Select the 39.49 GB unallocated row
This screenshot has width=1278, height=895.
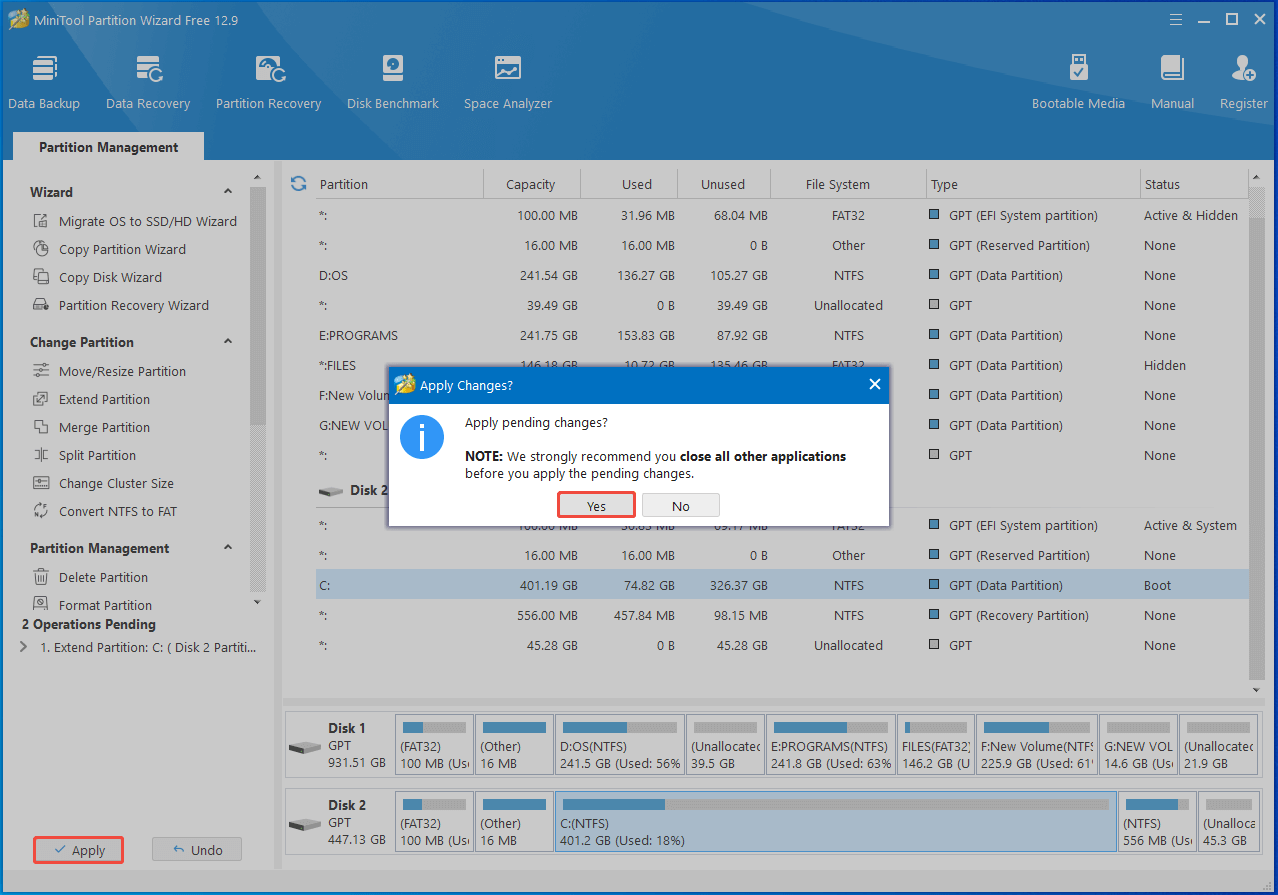click(782, 305)
